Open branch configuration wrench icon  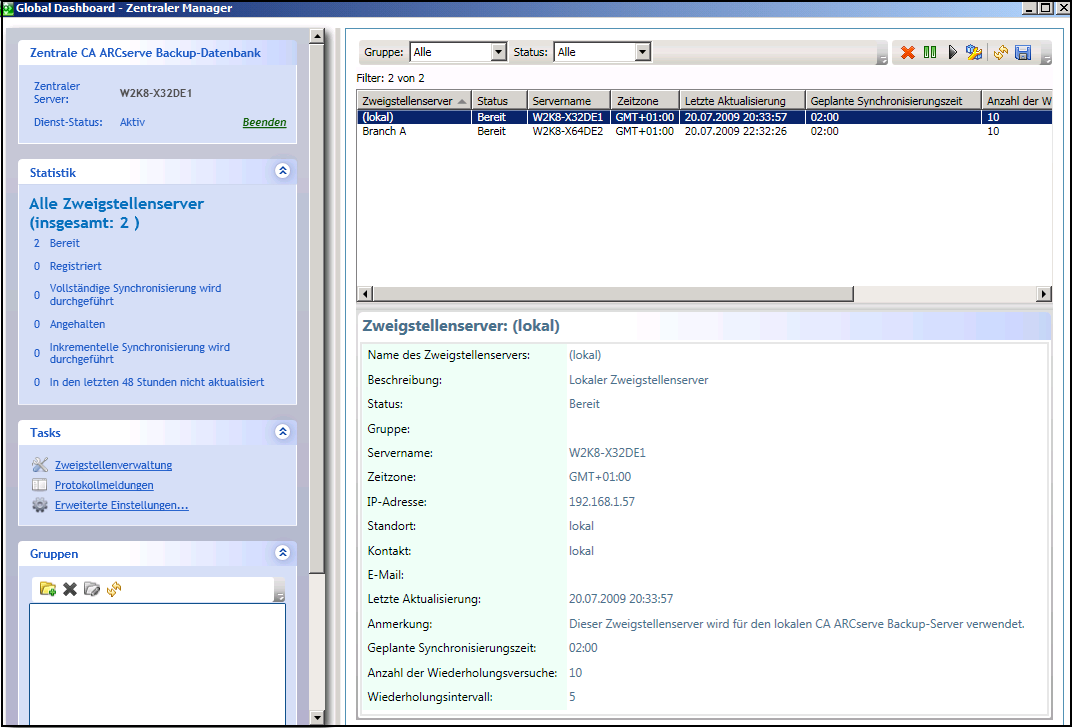pyautogui.click(x=973, y=52)
